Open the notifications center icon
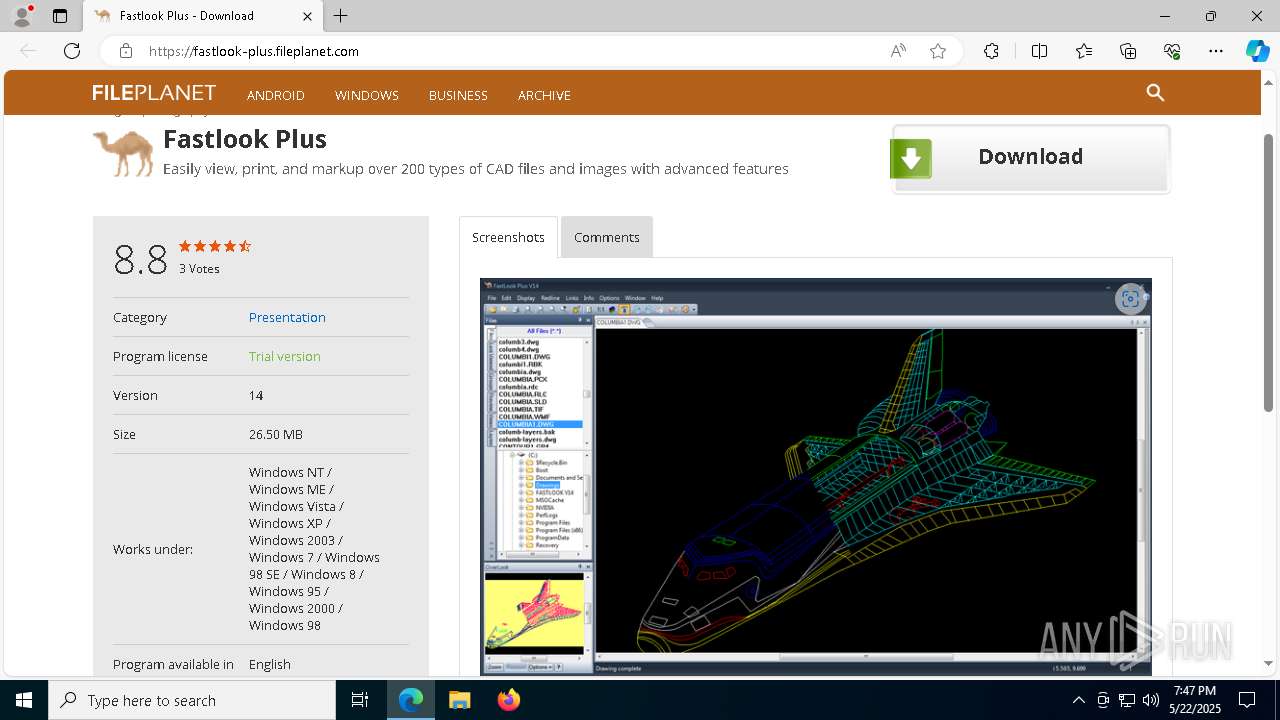Screen dimensions: 1280x720 click(1247, 700)
